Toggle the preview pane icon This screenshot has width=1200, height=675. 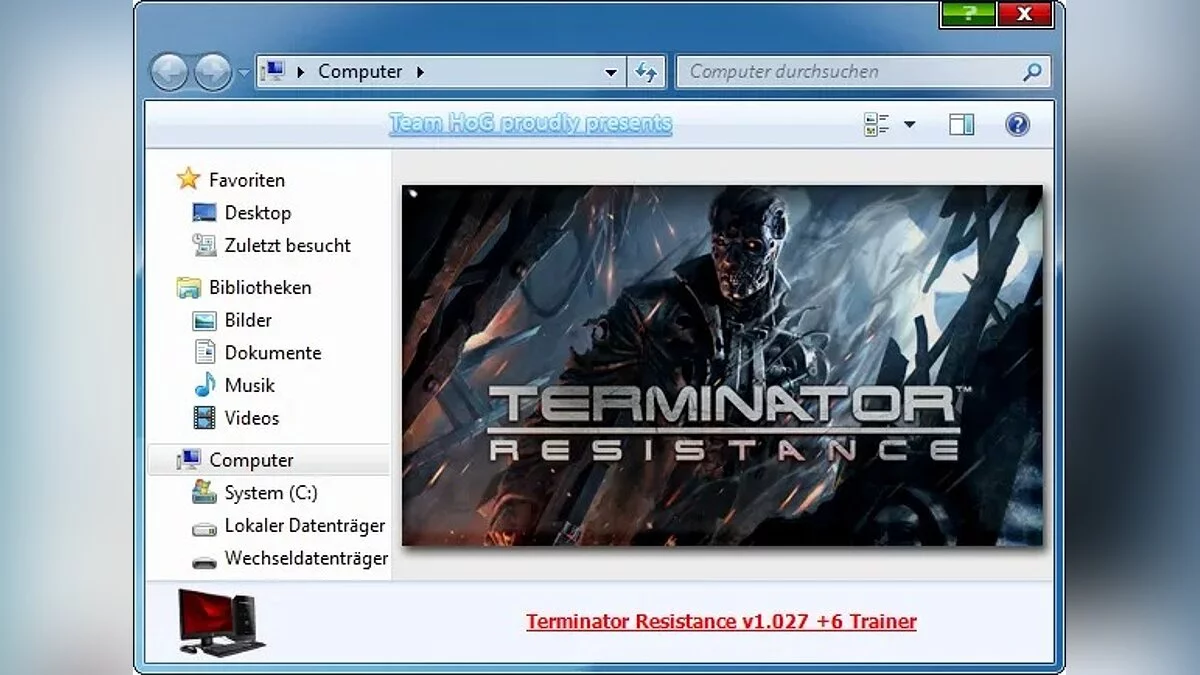[961, 123]
